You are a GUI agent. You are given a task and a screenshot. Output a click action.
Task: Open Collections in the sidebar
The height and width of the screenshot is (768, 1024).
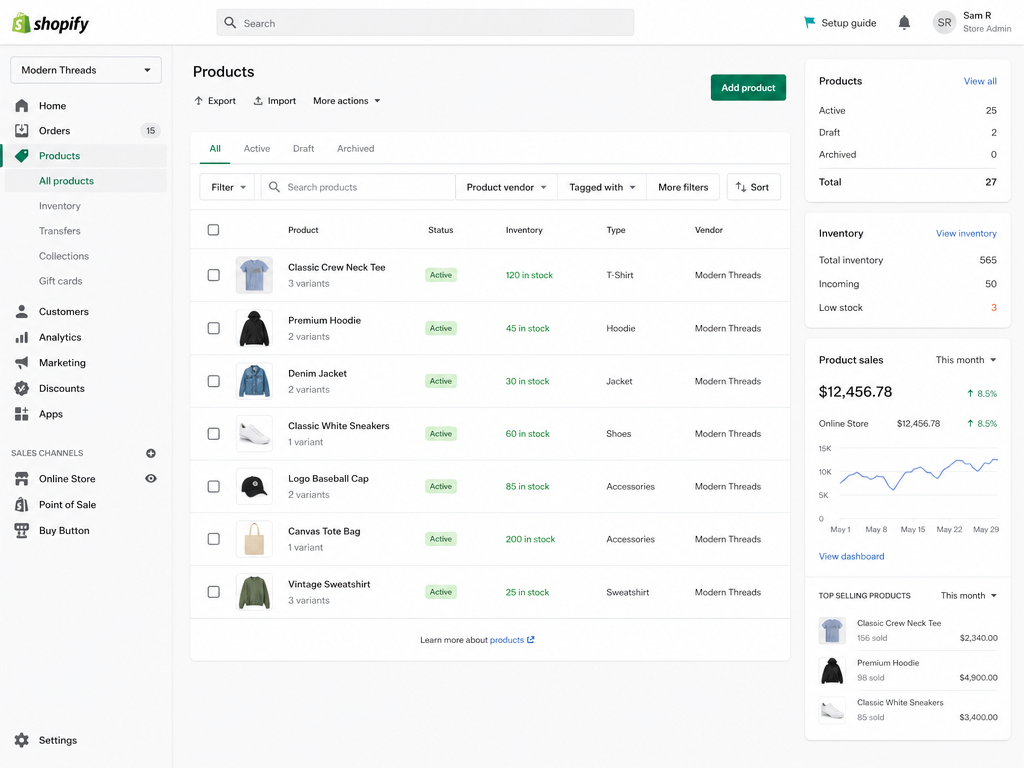(x=63, y=256)
